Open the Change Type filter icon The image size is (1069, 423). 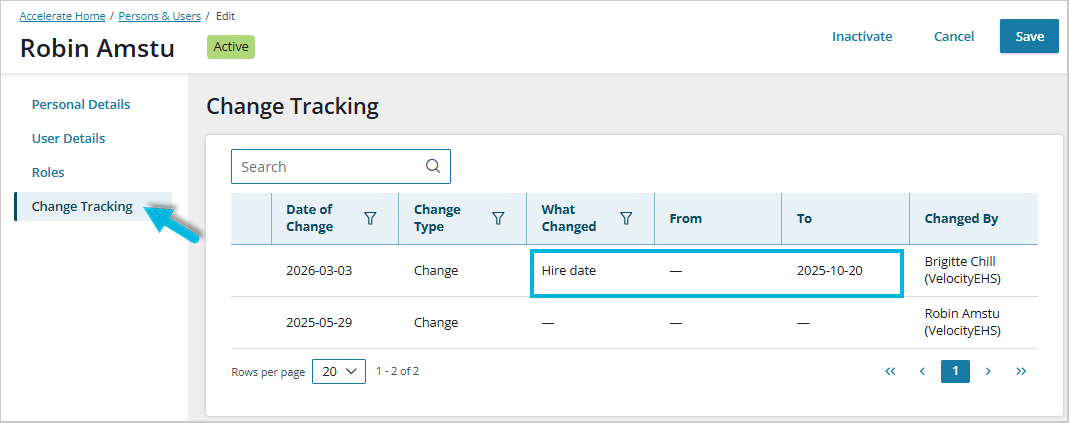click(x=498, y=218)
